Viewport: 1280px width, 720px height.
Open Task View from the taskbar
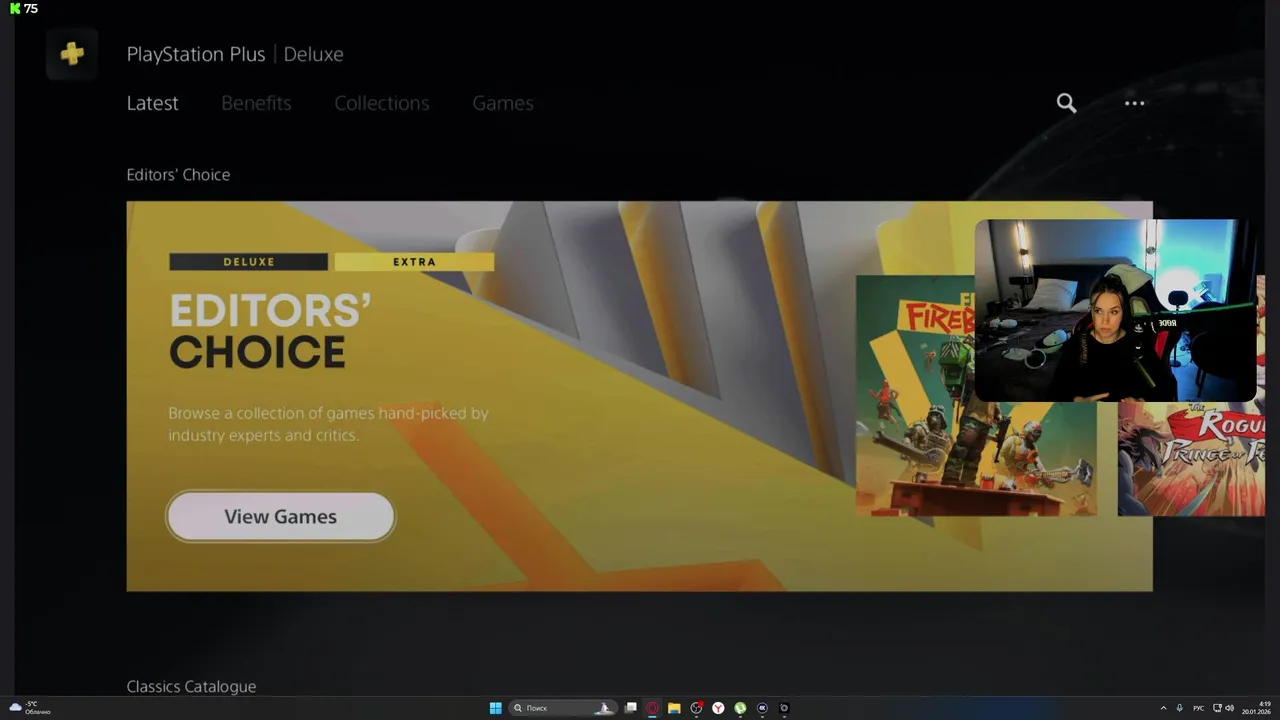[631, 708]
